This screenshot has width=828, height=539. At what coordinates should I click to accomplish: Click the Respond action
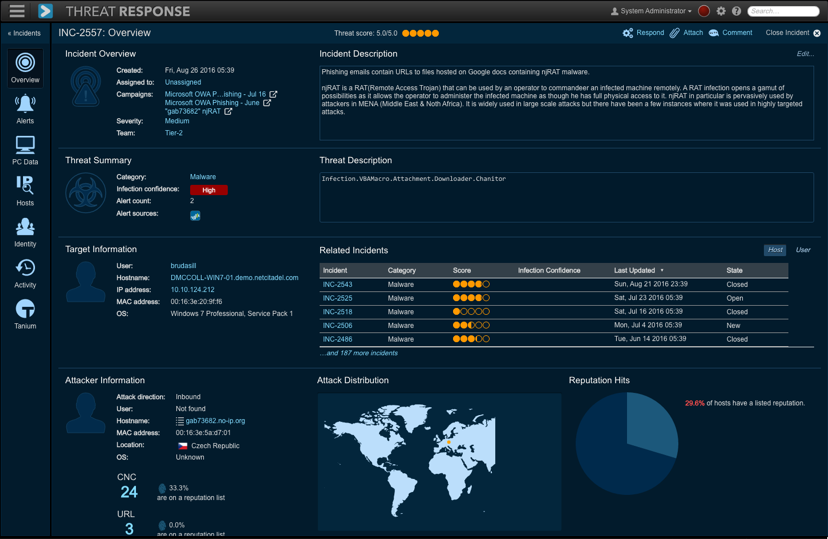point(643,33)
